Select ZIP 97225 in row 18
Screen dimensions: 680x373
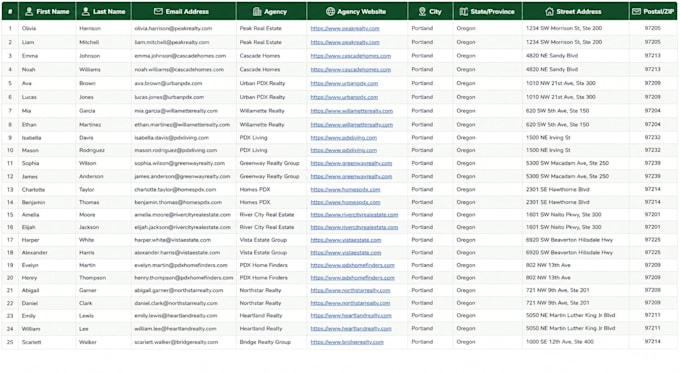point(652,252)
